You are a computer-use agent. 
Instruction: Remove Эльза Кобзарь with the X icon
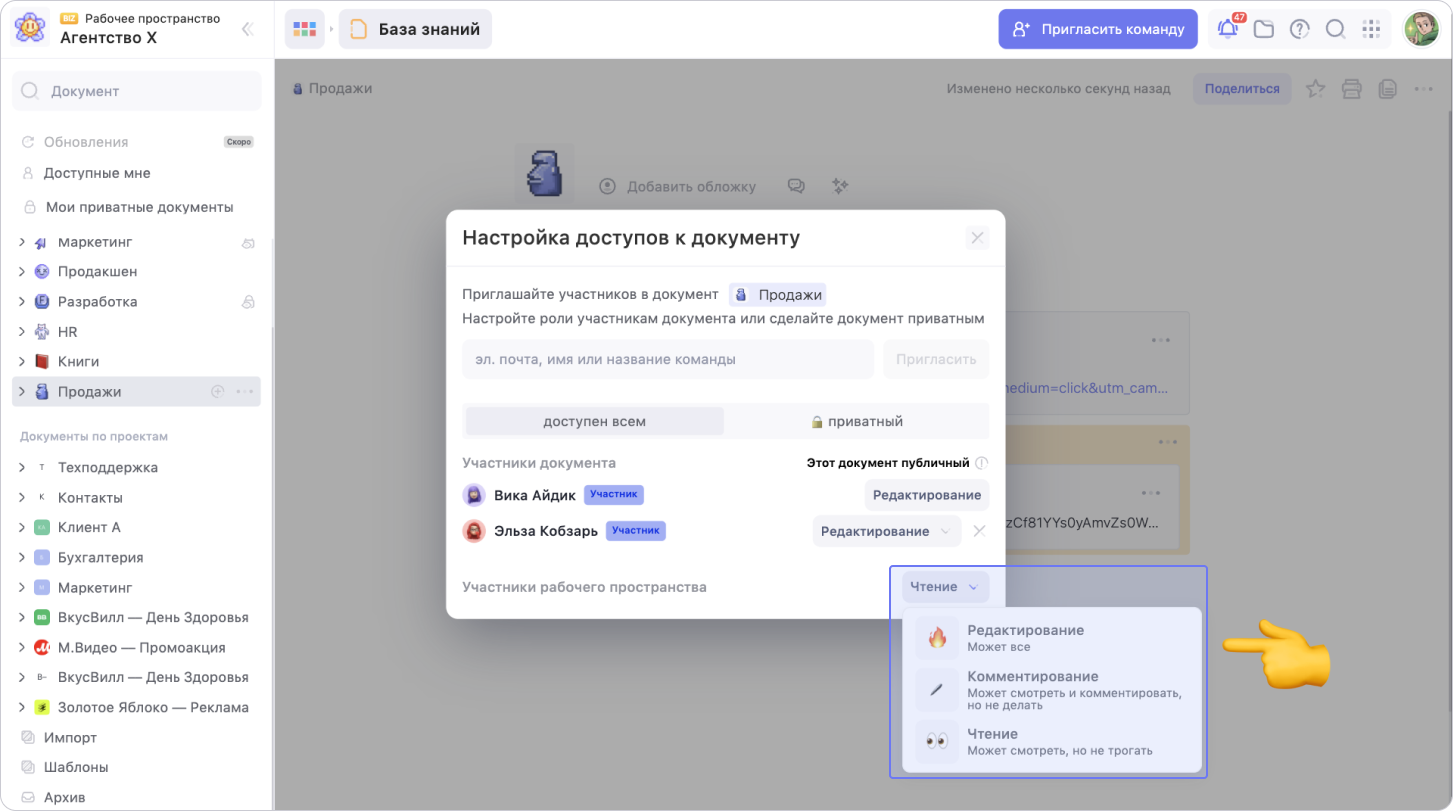979,531
